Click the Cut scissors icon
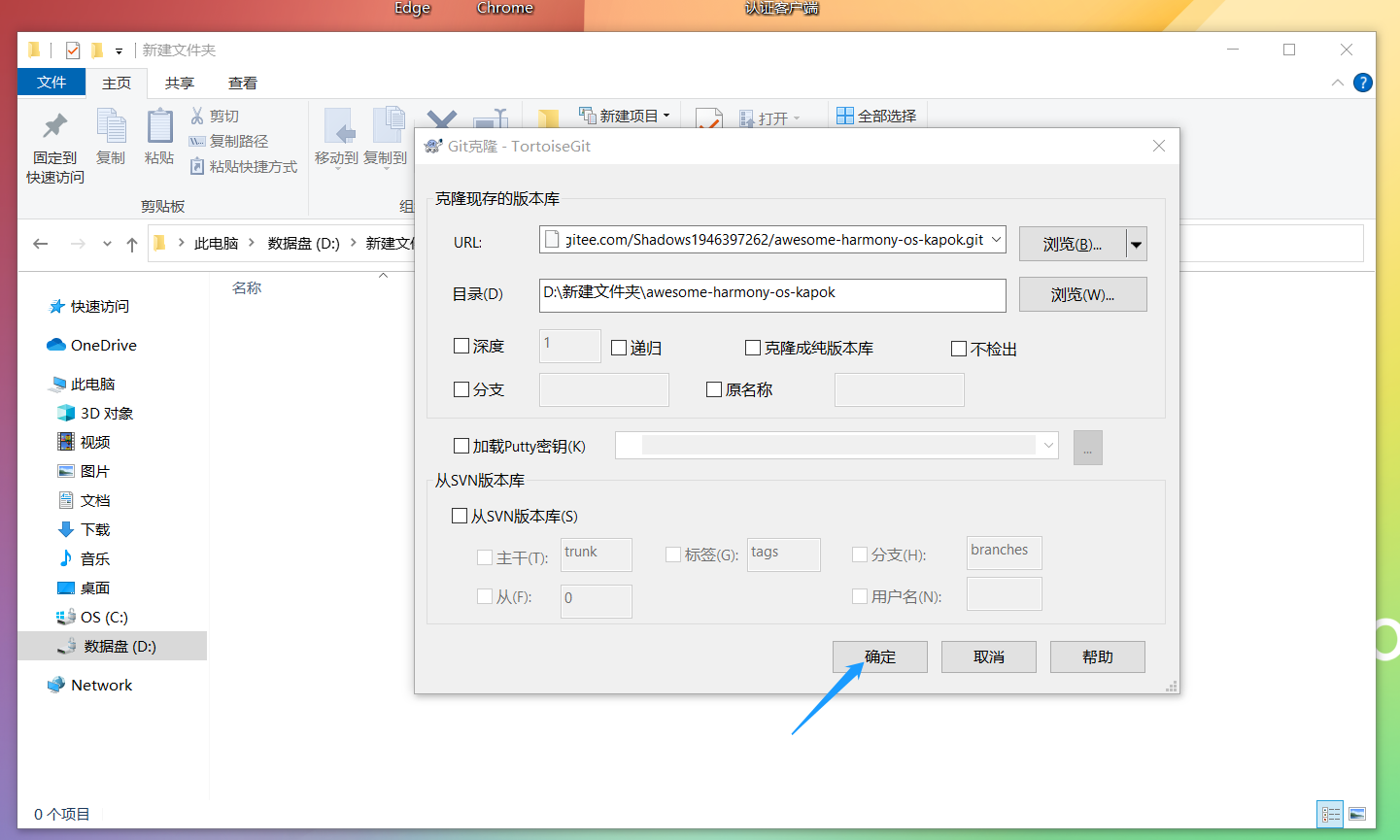Viewport: 1400px width, 840px height. point(197,116)
